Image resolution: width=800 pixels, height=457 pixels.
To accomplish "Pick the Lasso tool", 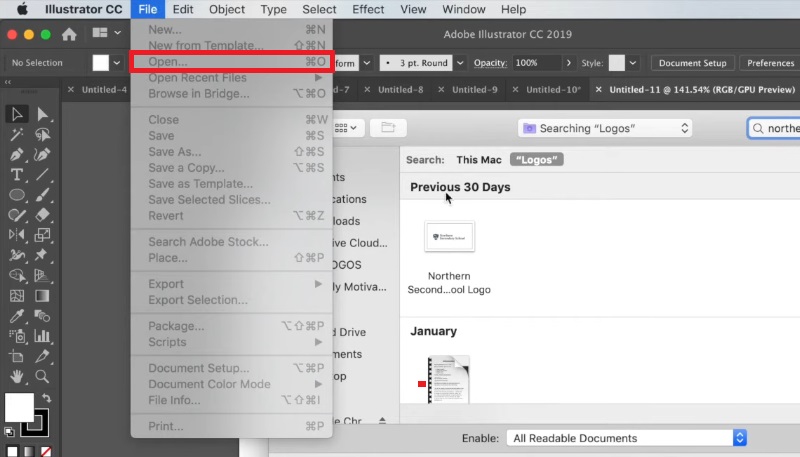I will pyautogui.click(x=42, y=135).
